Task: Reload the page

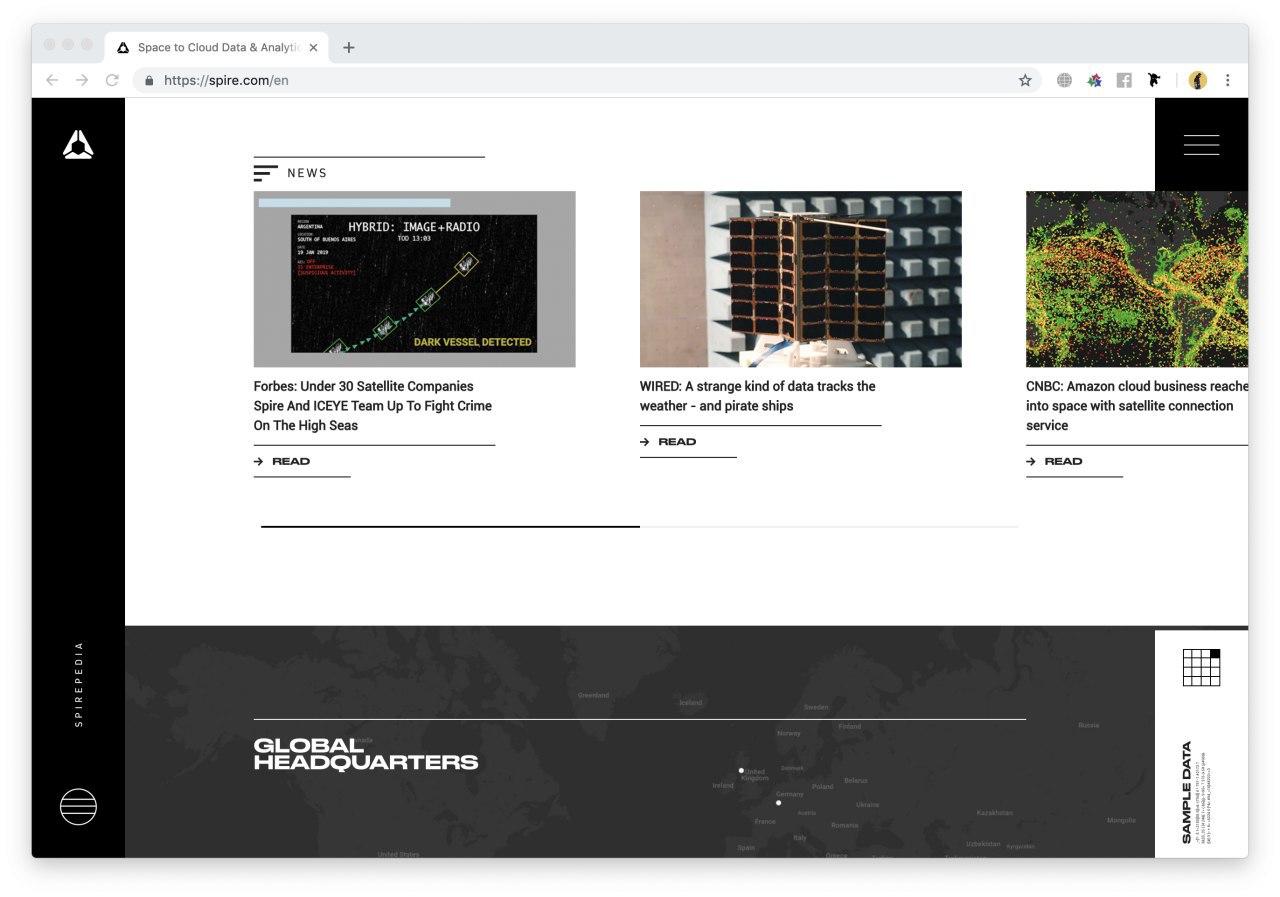Action: (x=112, y=80)
